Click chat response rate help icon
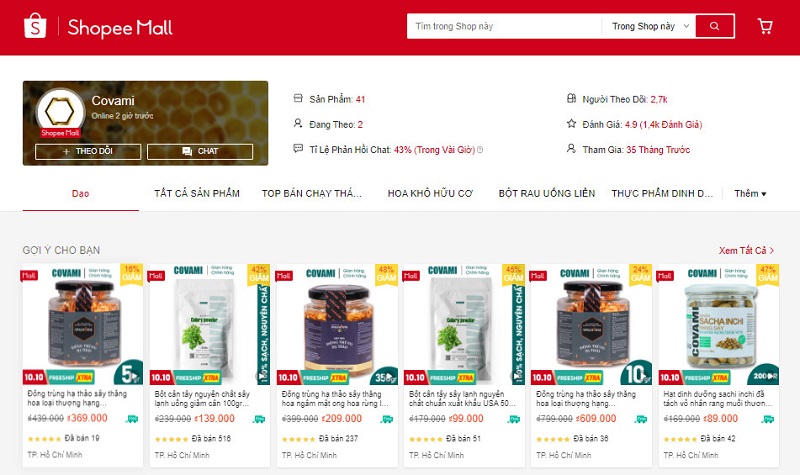 point(480,150)
